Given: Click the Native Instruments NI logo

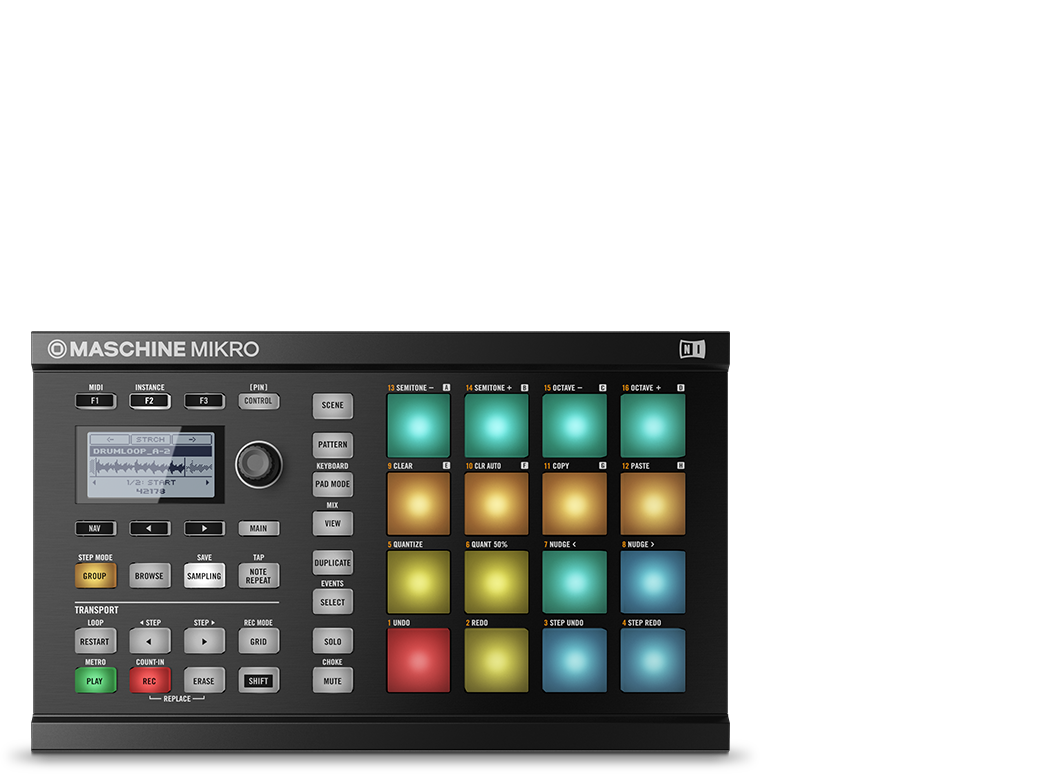Looking at the screenshot, I should pyautogui.click(x=692, y=349).
